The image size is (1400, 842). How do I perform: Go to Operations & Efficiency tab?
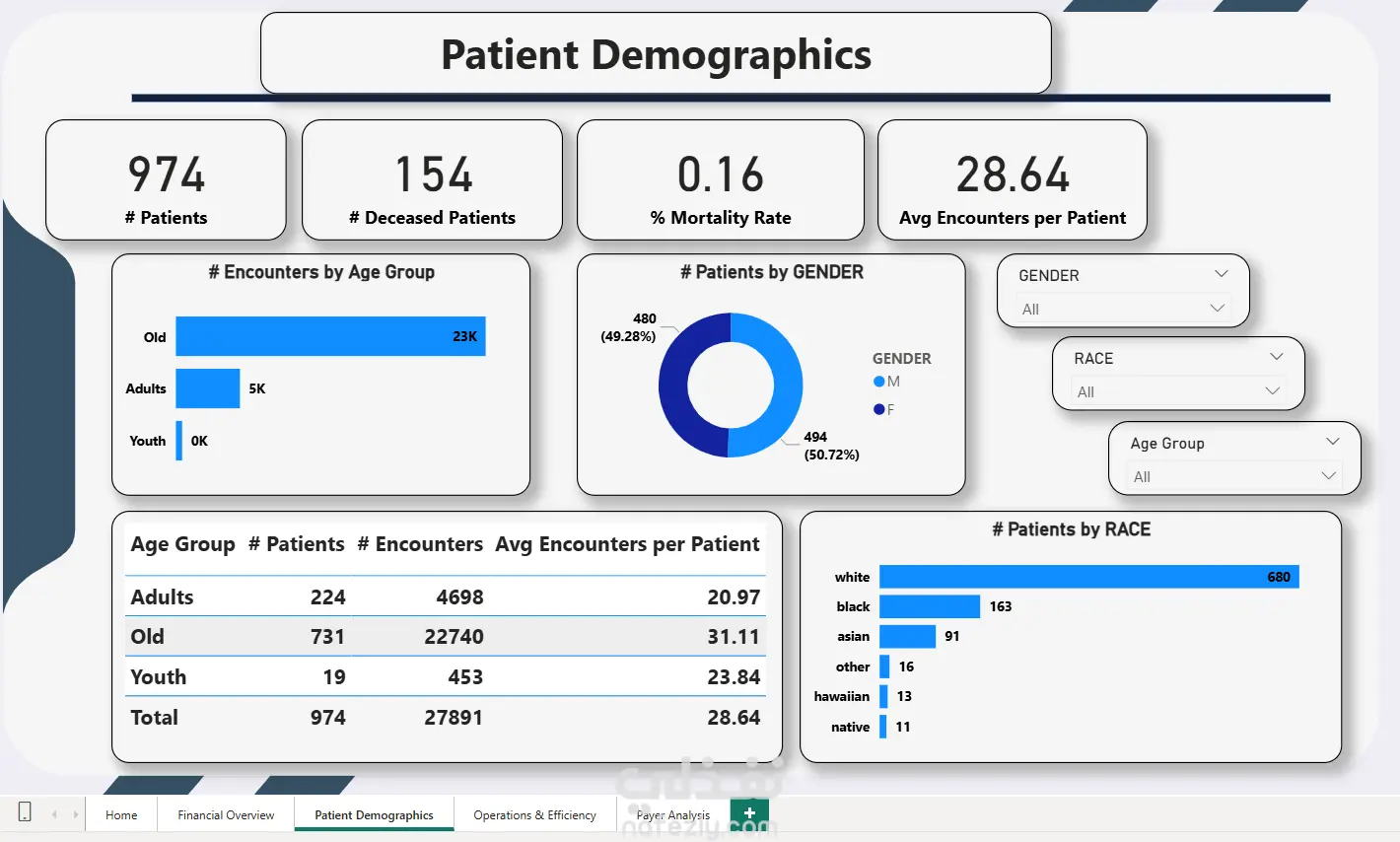tap(534, 815)
